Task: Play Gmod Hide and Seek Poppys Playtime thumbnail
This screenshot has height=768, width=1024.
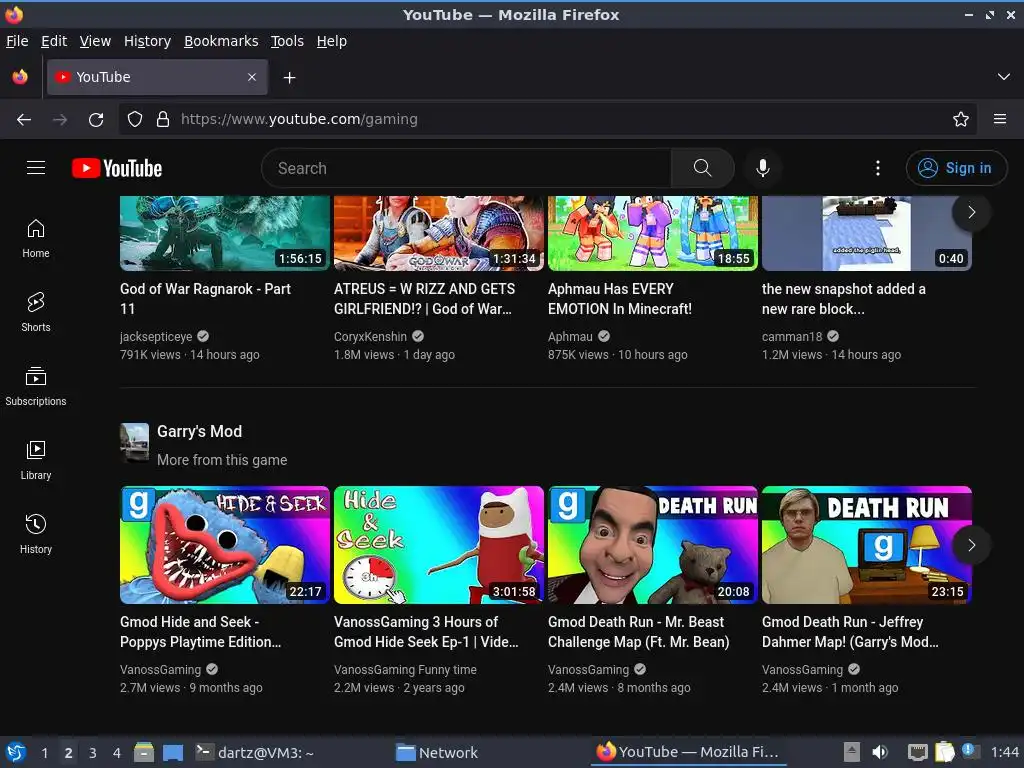Action: 225,545
